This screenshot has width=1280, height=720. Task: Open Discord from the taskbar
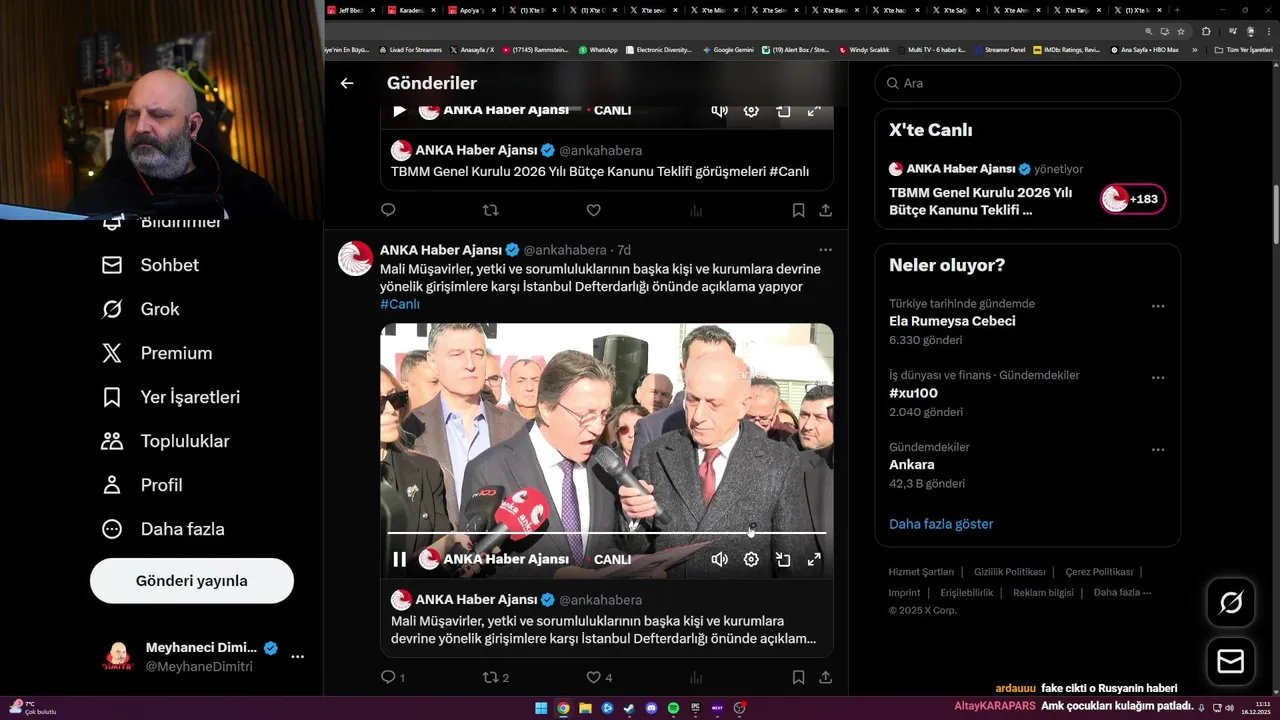tap(651, 708)
